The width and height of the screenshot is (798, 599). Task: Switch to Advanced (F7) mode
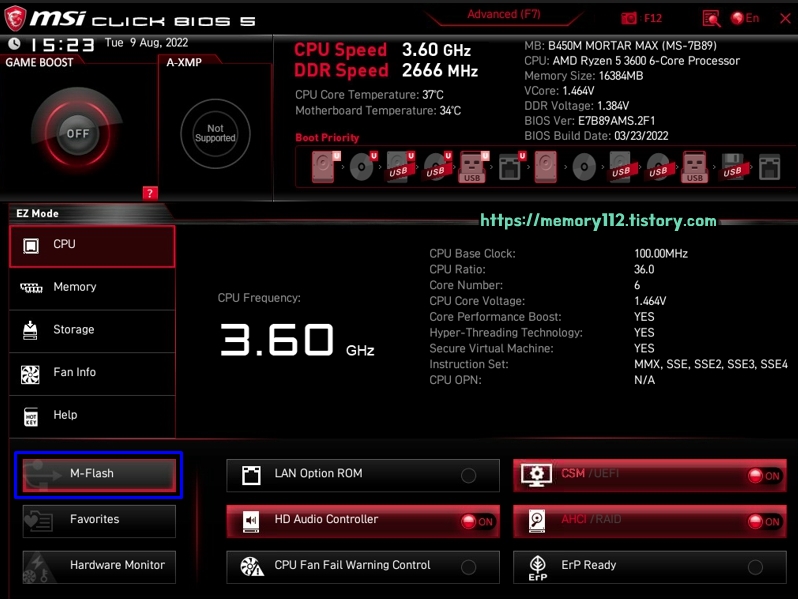point(504,14)
